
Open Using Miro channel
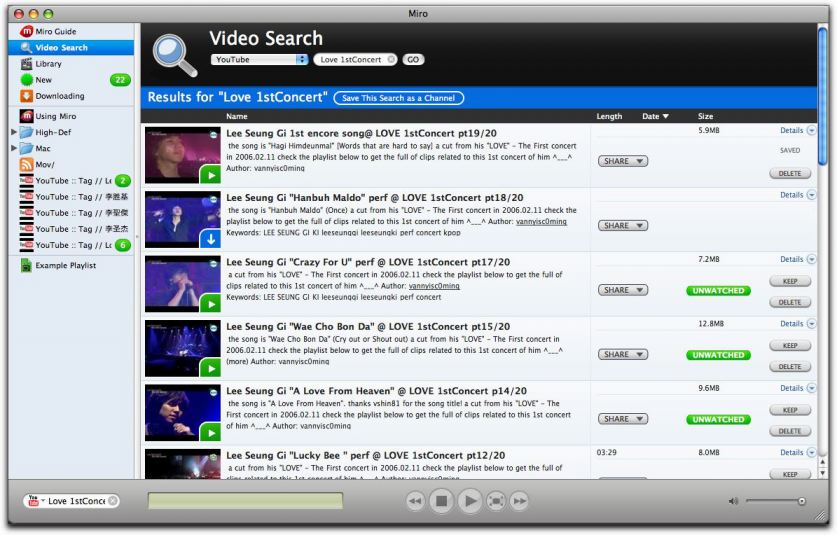(56, 116)
